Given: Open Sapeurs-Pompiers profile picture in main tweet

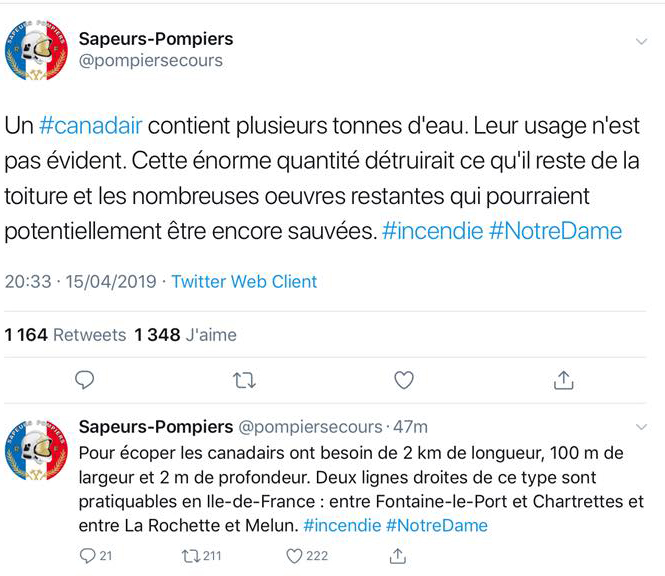Looking at the screenshot, I should pos(36,52).
